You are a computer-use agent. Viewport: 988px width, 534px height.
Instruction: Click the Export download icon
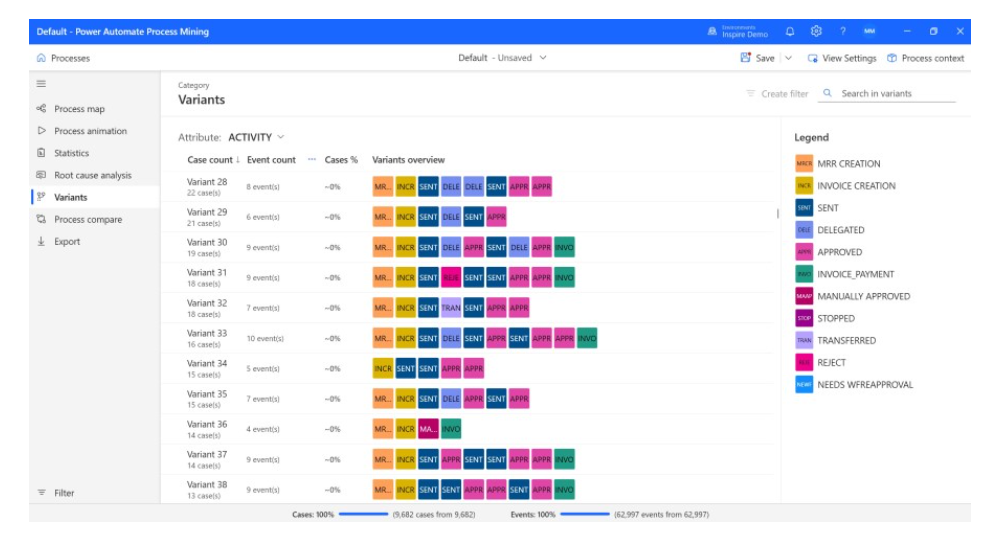[41, 241]
